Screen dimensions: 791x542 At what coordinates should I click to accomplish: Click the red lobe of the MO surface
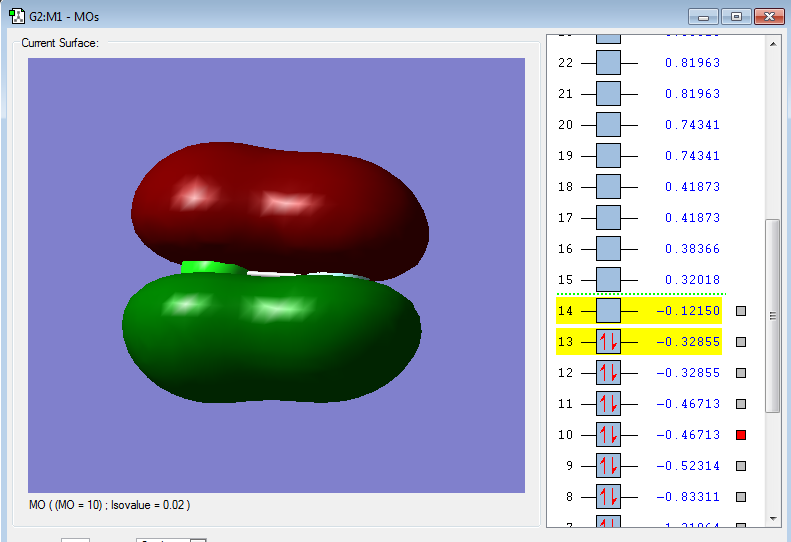[x=280, y=212]
